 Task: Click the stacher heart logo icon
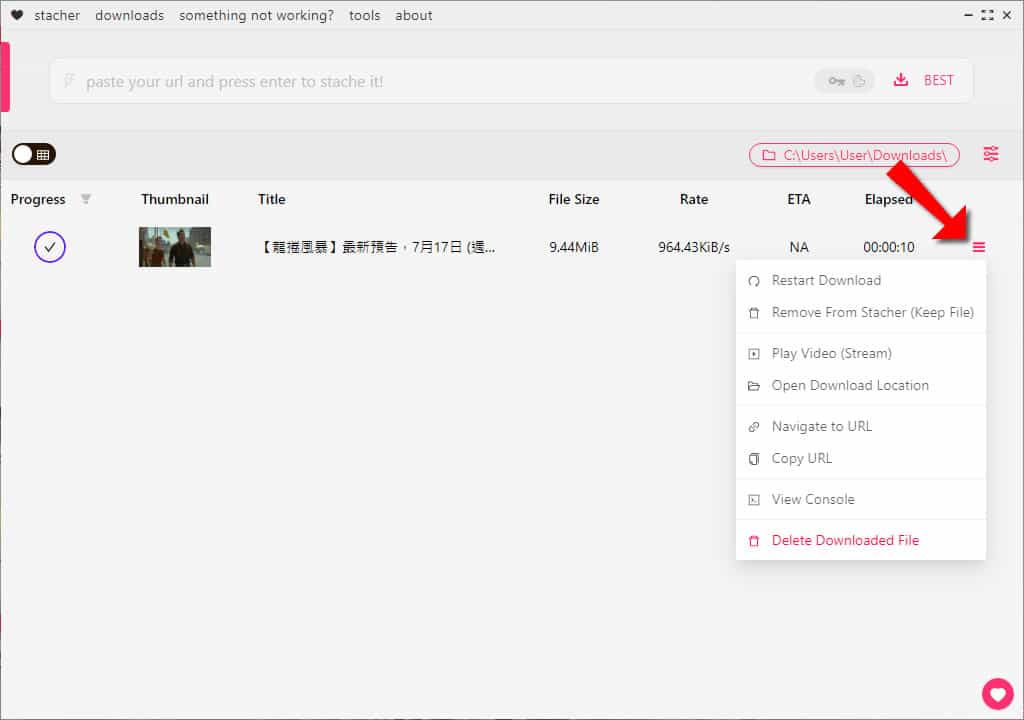coord(17,15)
